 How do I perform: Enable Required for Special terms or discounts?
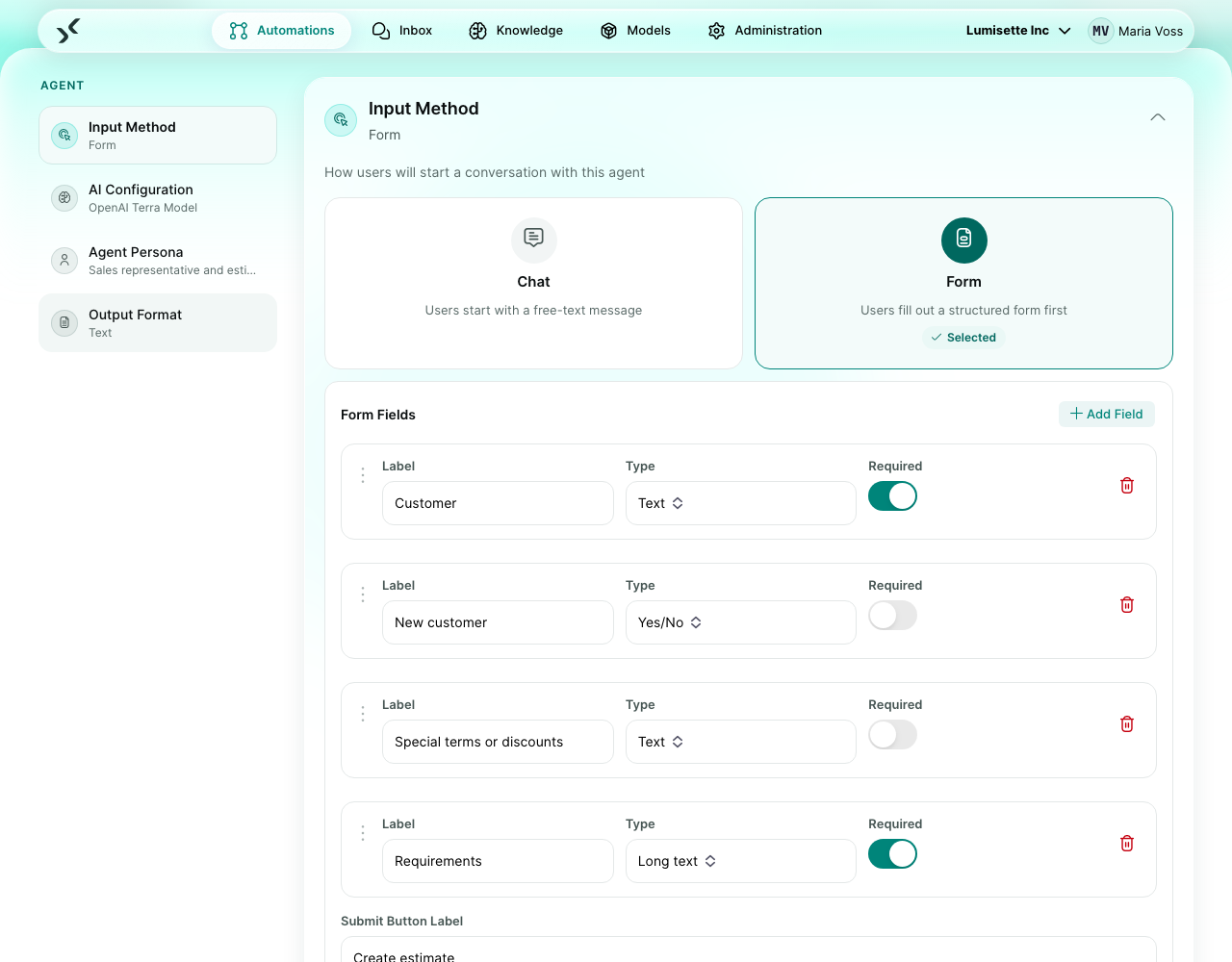[892, 735]
